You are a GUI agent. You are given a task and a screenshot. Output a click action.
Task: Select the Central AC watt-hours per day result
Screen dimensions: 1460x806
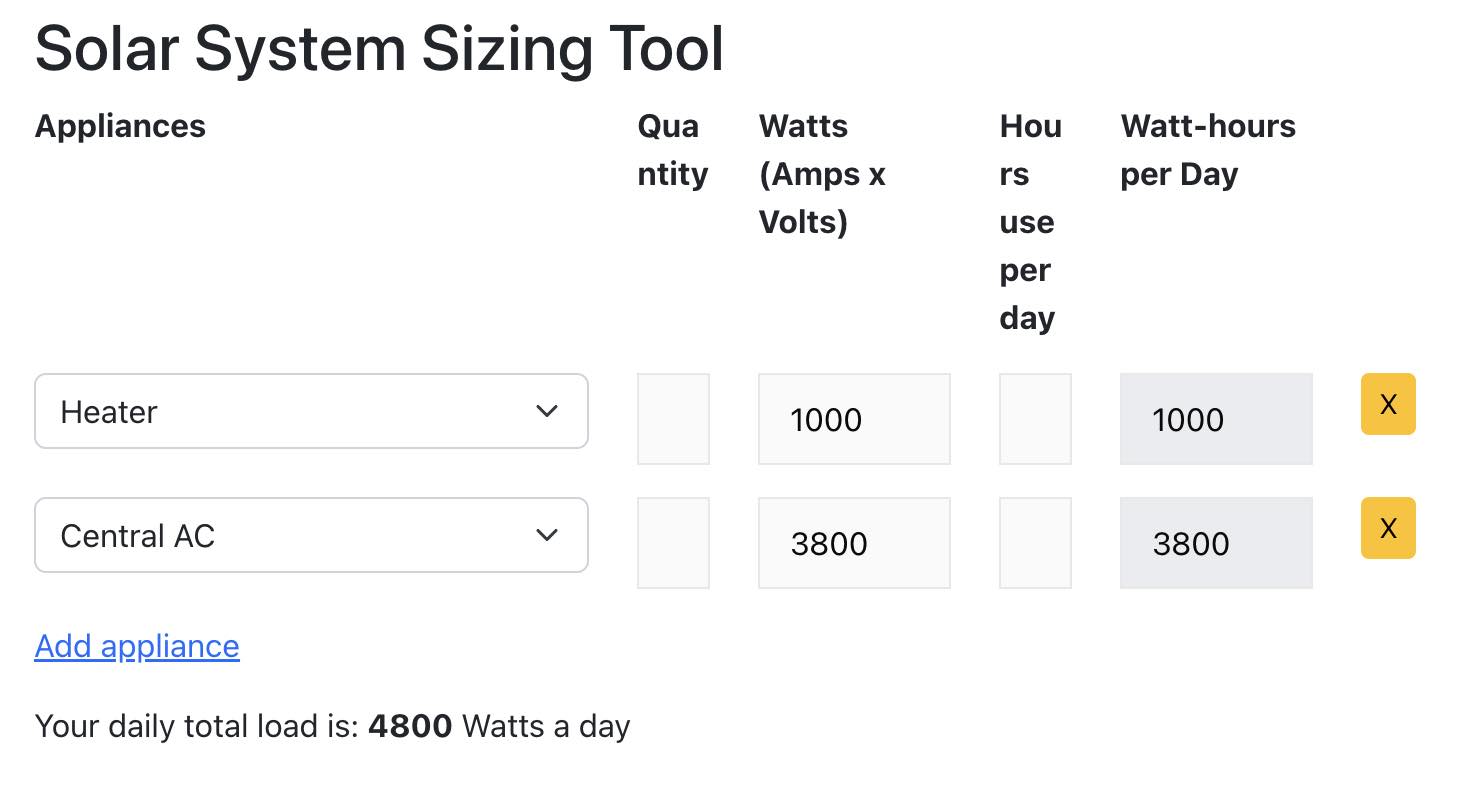pos(1215,543)
